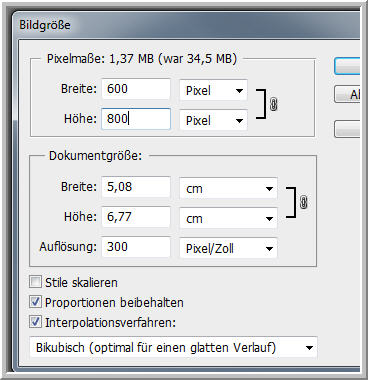Image resolution: width=368 pixels, height=380 pixels.
Task: Click the partially visible Ab... button
Action: [x=347, y=94]
